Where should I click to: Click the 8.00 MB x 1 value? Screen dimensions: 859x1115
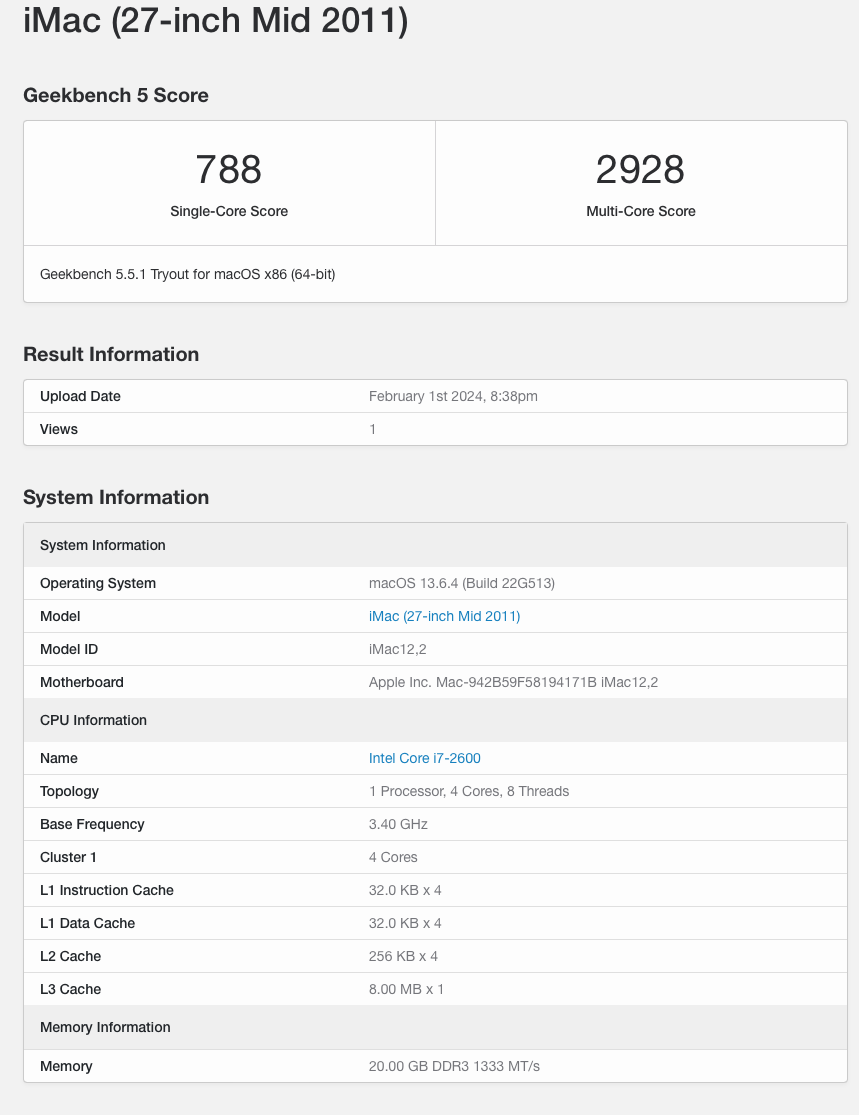coord(406,990)
